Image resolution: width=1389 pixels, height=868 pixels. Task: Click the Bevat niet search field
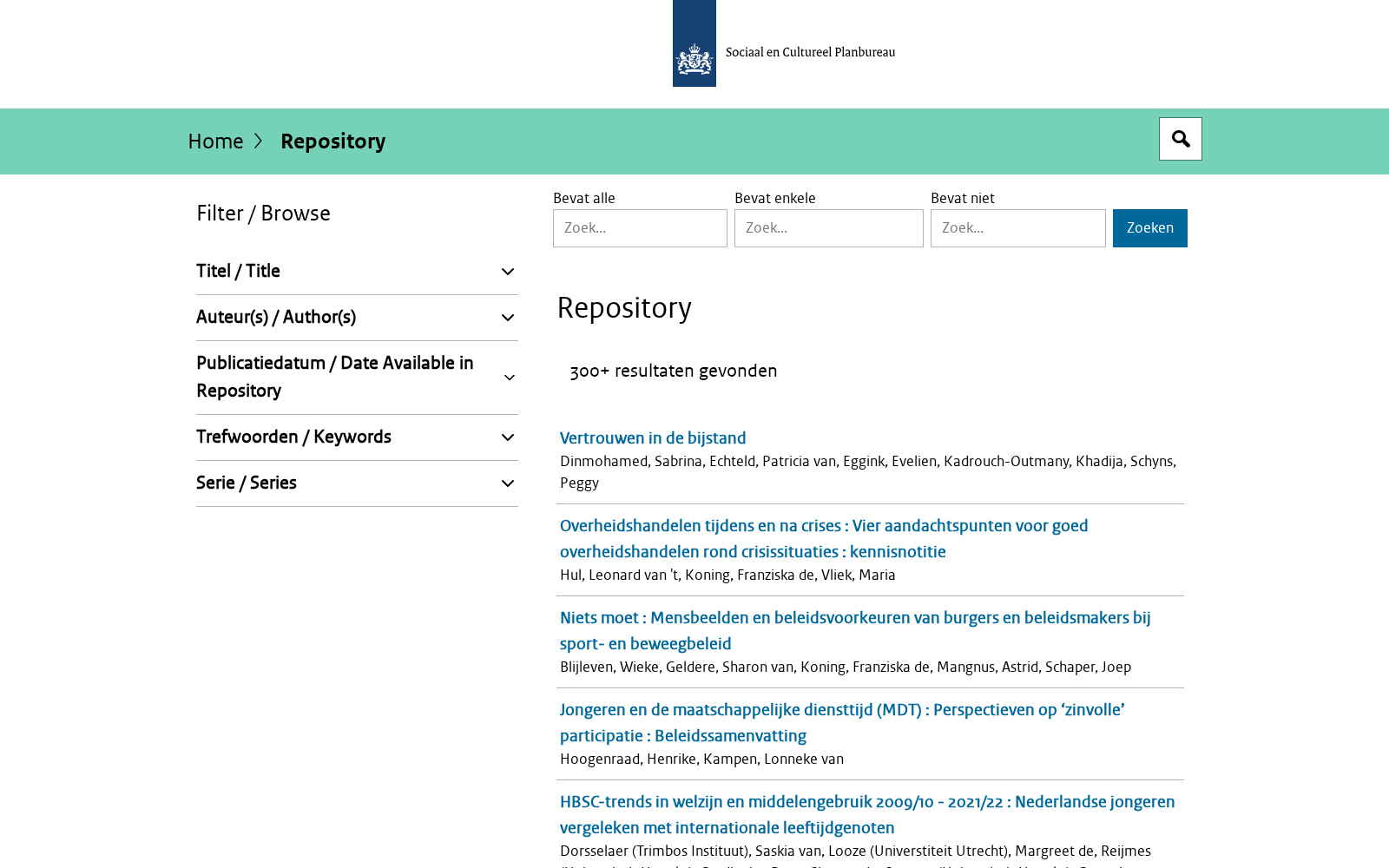point(1017,228)
